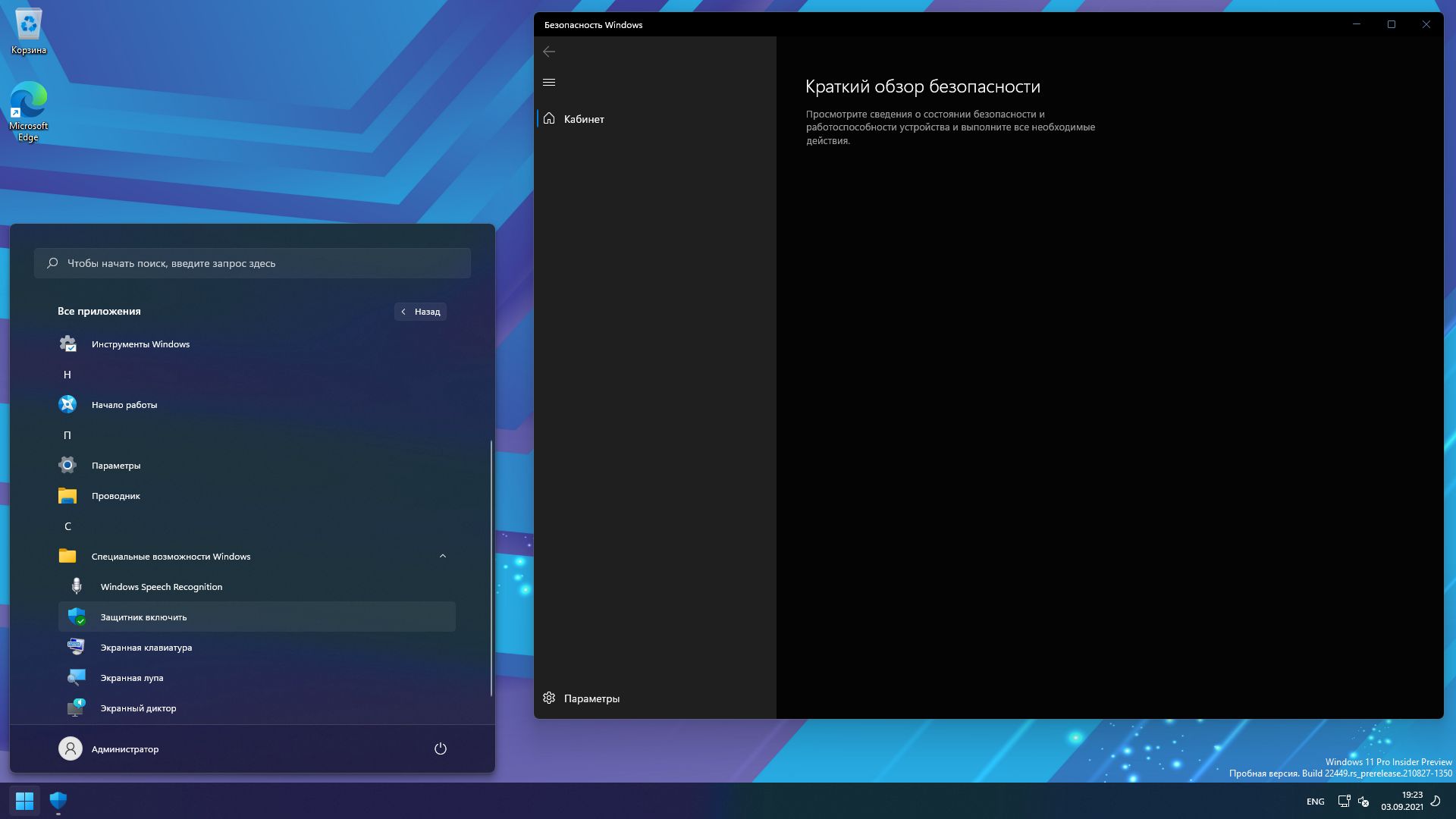Click the Start menu app list scrollbar
The height and width of the screenshot is (819, 1456).
coord(491,569)
